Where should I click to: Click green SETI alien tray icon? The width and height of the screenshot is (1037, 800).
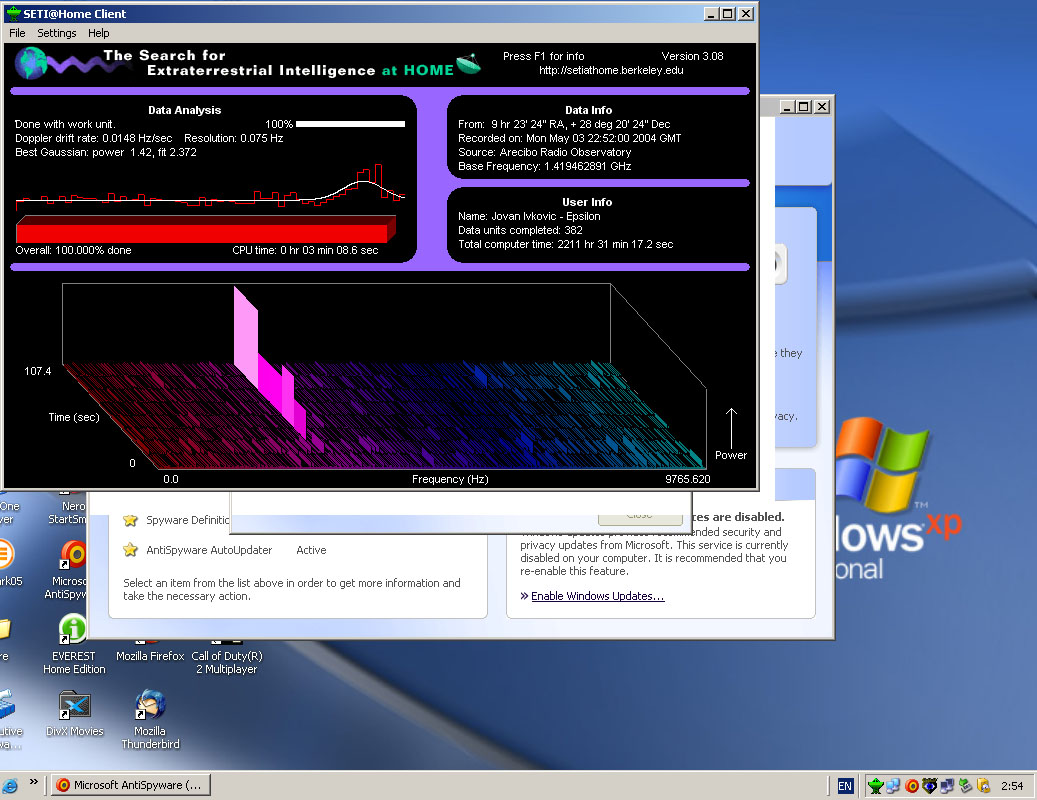(x=876, y=785)
